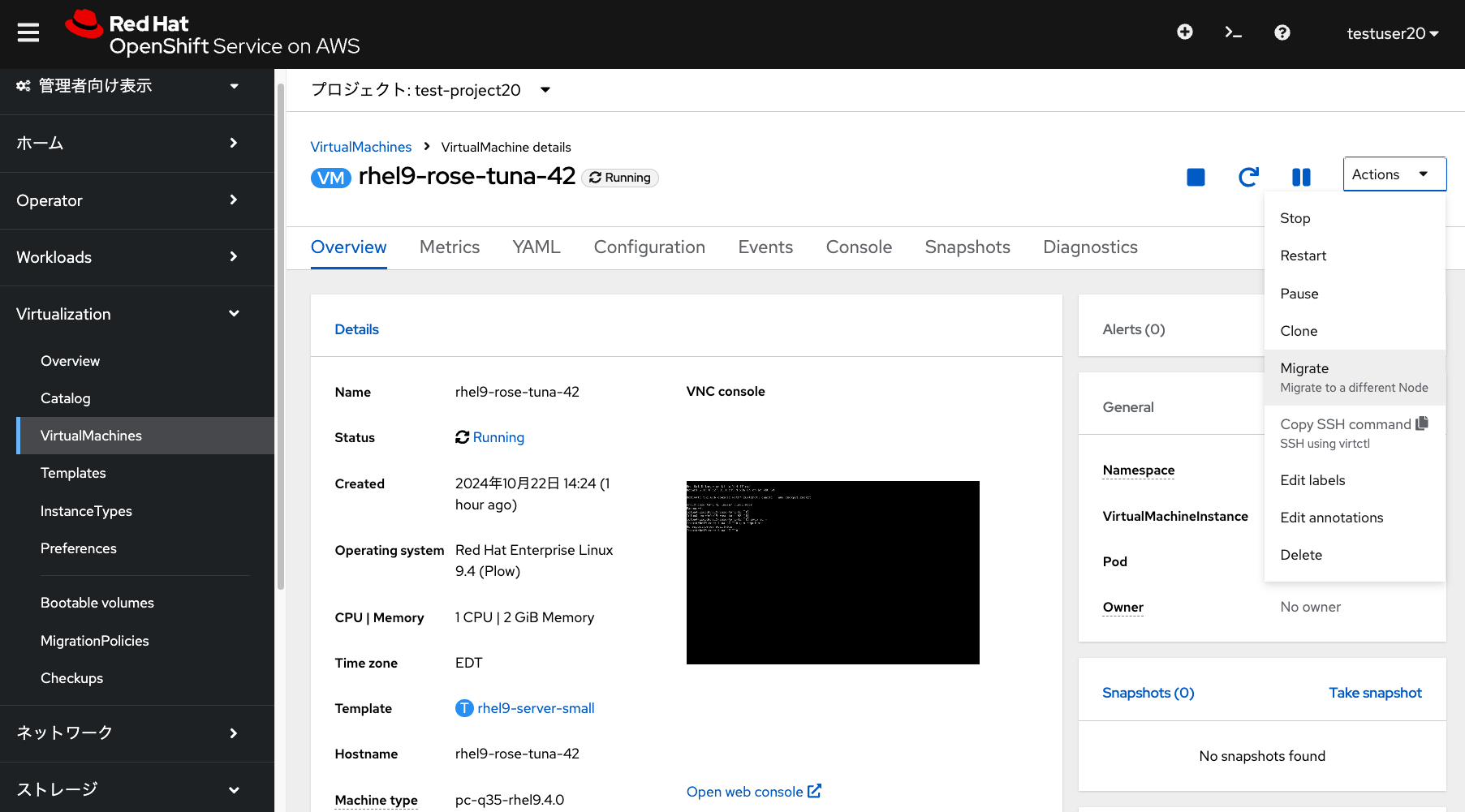Choose Edit labels in Actions menu
Screen dimensions: 1465x812
(x=1355, y=480)
